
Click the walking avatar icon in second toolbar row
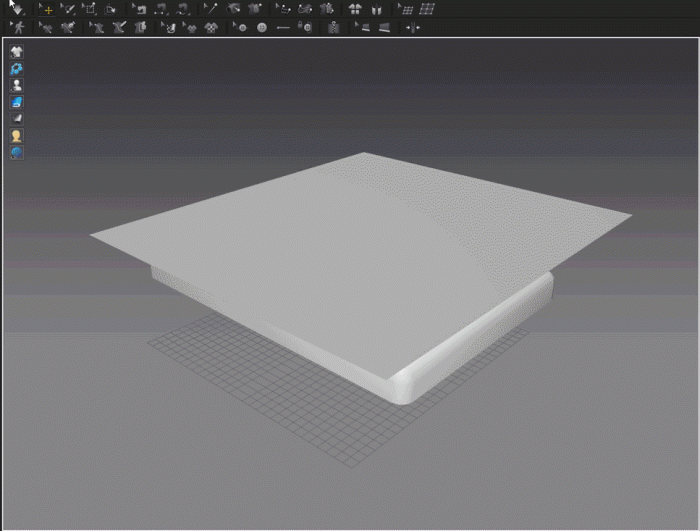tap(18, 27)
